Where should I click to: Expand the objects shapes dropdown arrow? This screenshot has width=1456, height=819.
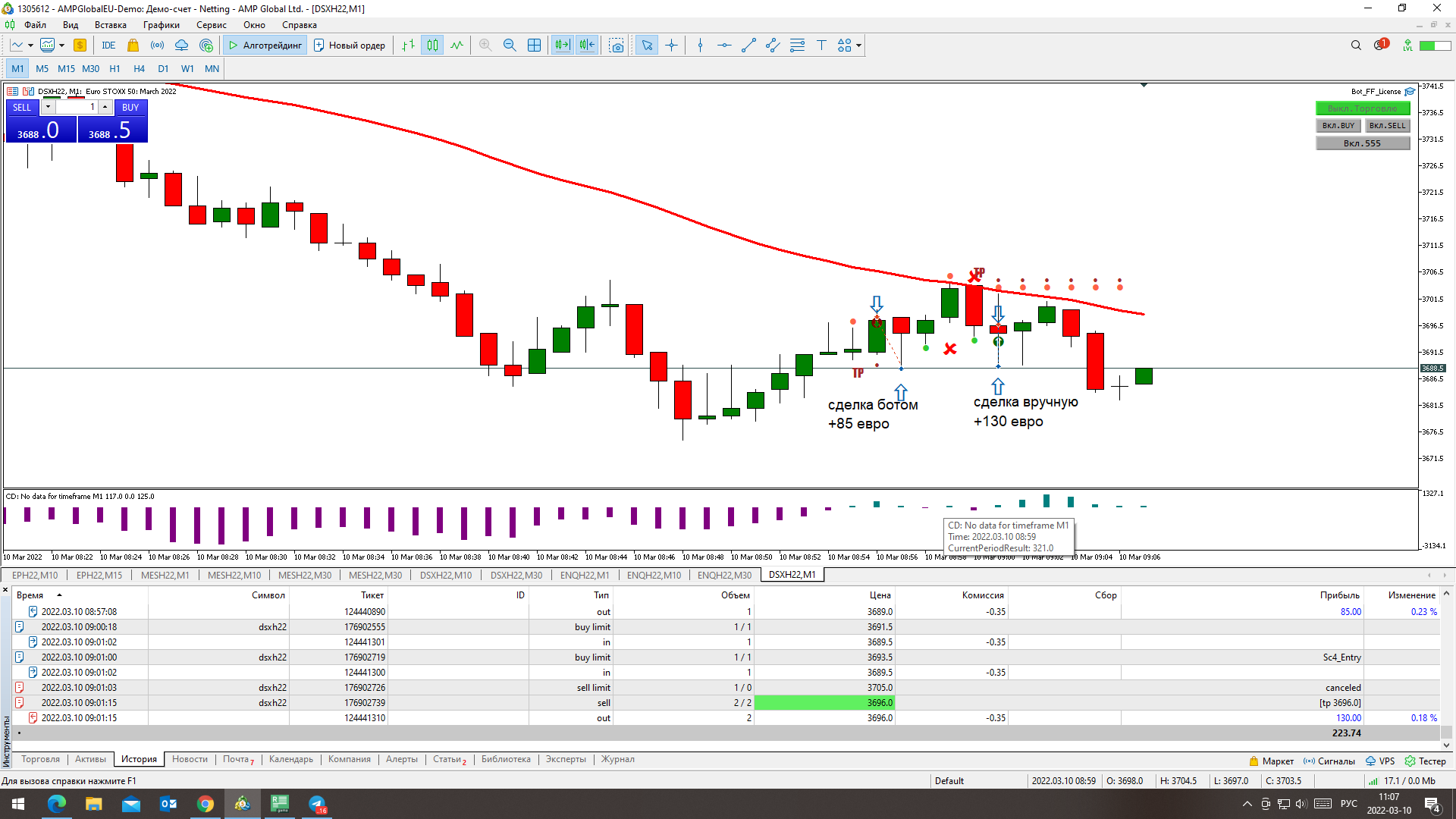point(858,45)
